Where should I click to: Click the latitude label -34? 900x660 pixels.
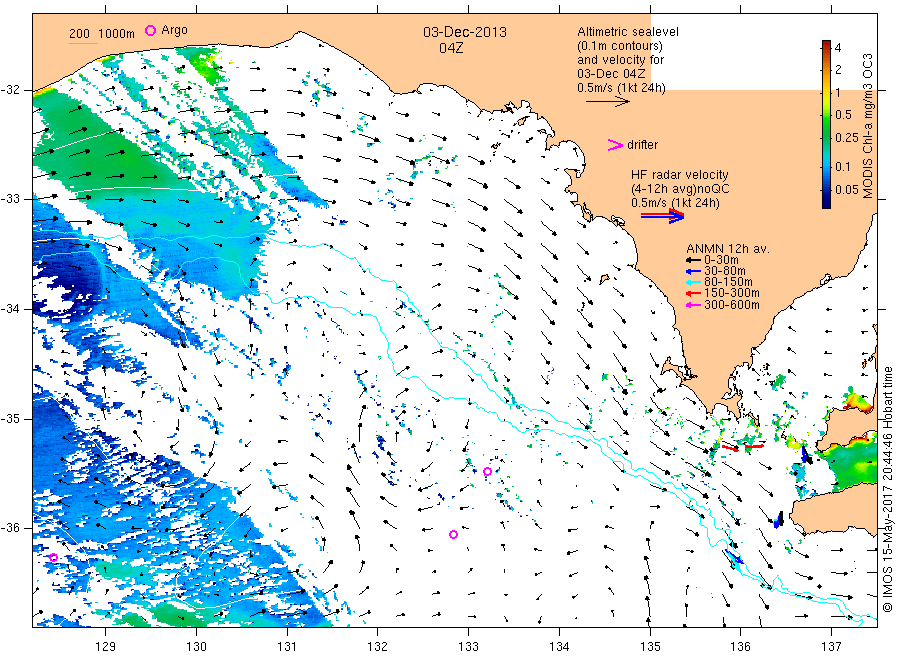(11, 309)
